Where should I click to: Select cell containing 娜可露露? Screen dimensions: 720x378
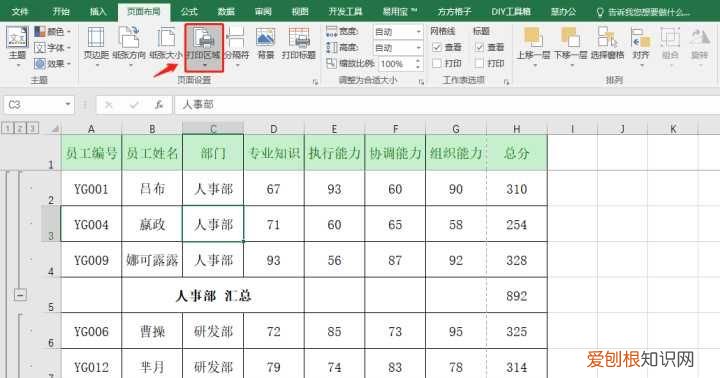[152, 260]
